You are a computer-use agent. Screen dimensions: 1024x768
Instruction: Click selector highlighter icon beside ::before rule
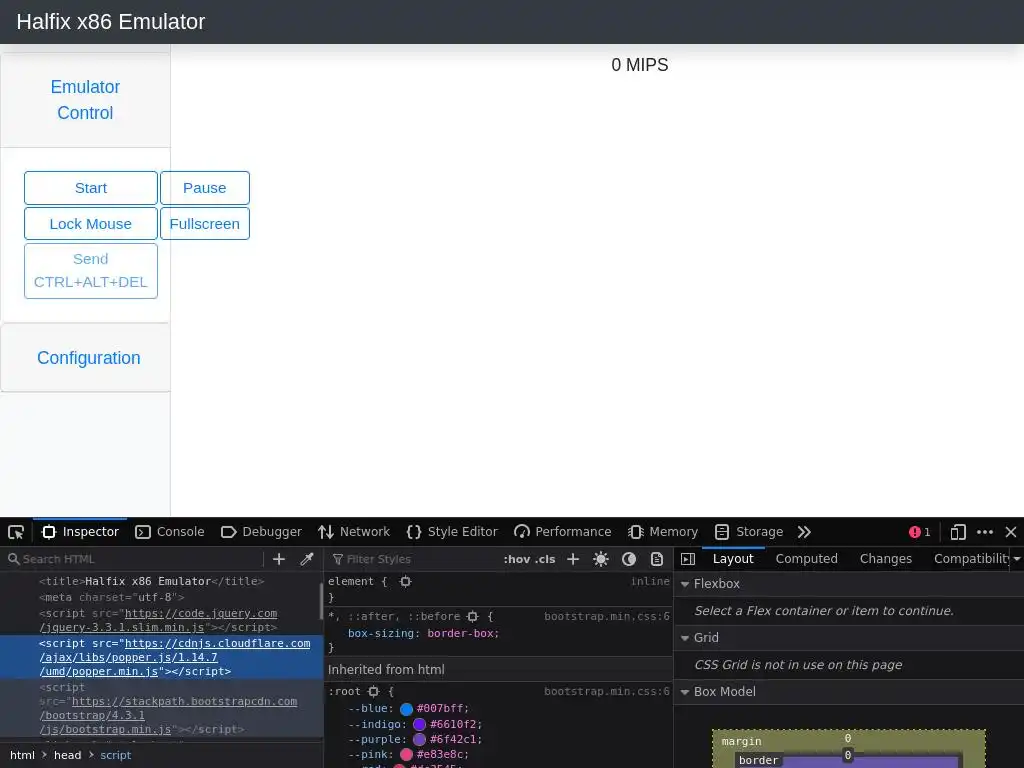tap(473, 616)
